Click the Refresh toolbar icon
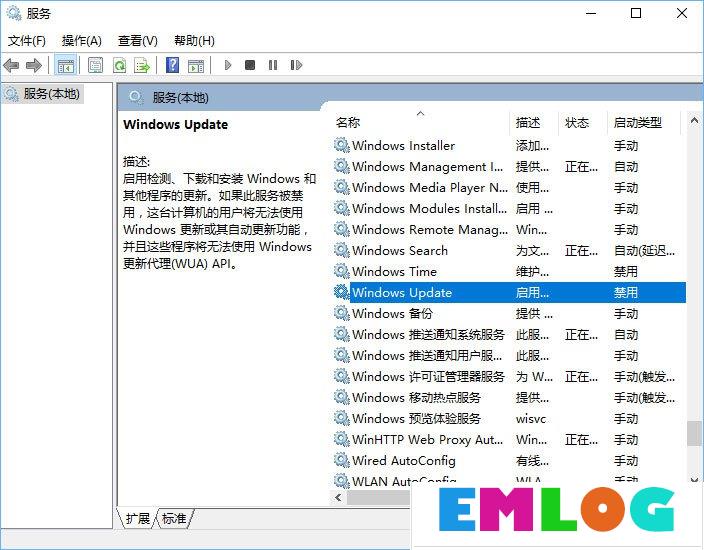This screenshot has height=550, width=704. click(x=119, y=66)
